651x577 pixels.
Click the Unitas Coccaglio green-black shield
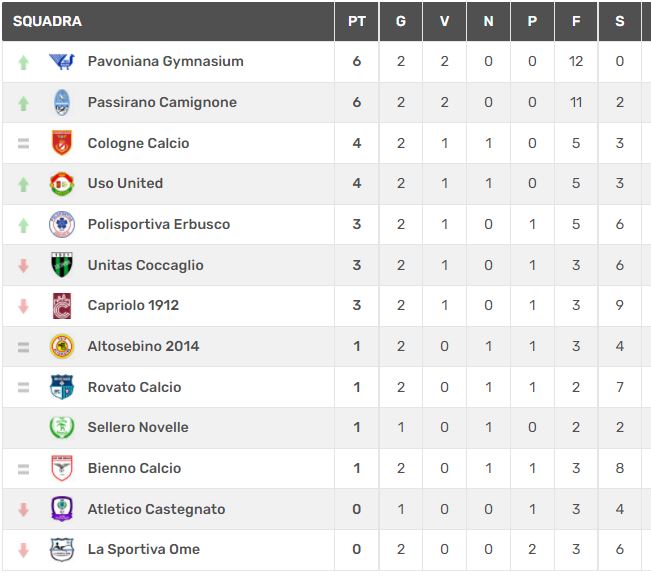[62, 265]
